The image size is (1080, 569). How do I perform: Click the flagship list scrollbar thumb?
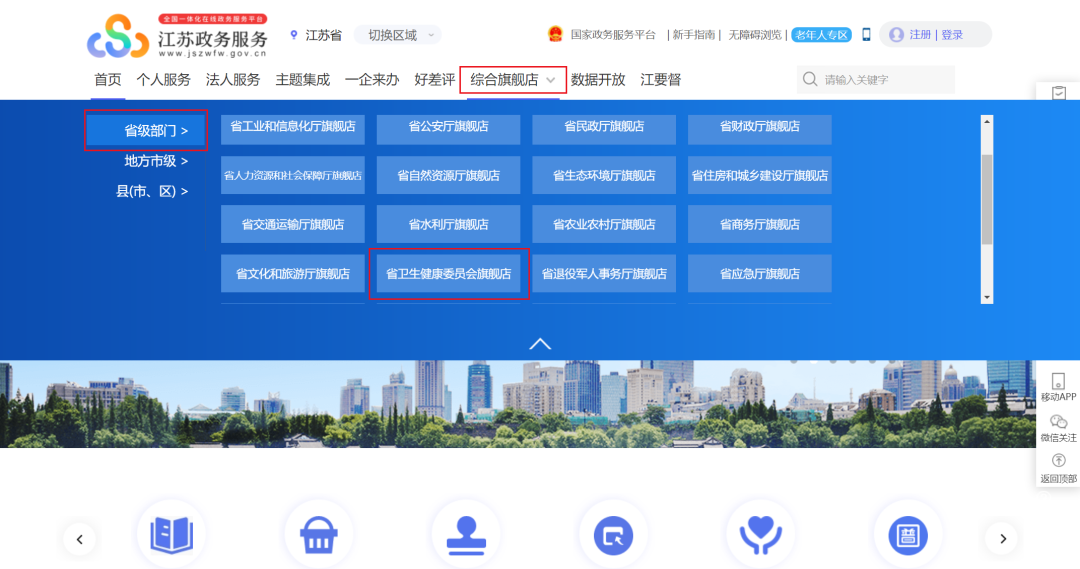(x=987, y=199)
